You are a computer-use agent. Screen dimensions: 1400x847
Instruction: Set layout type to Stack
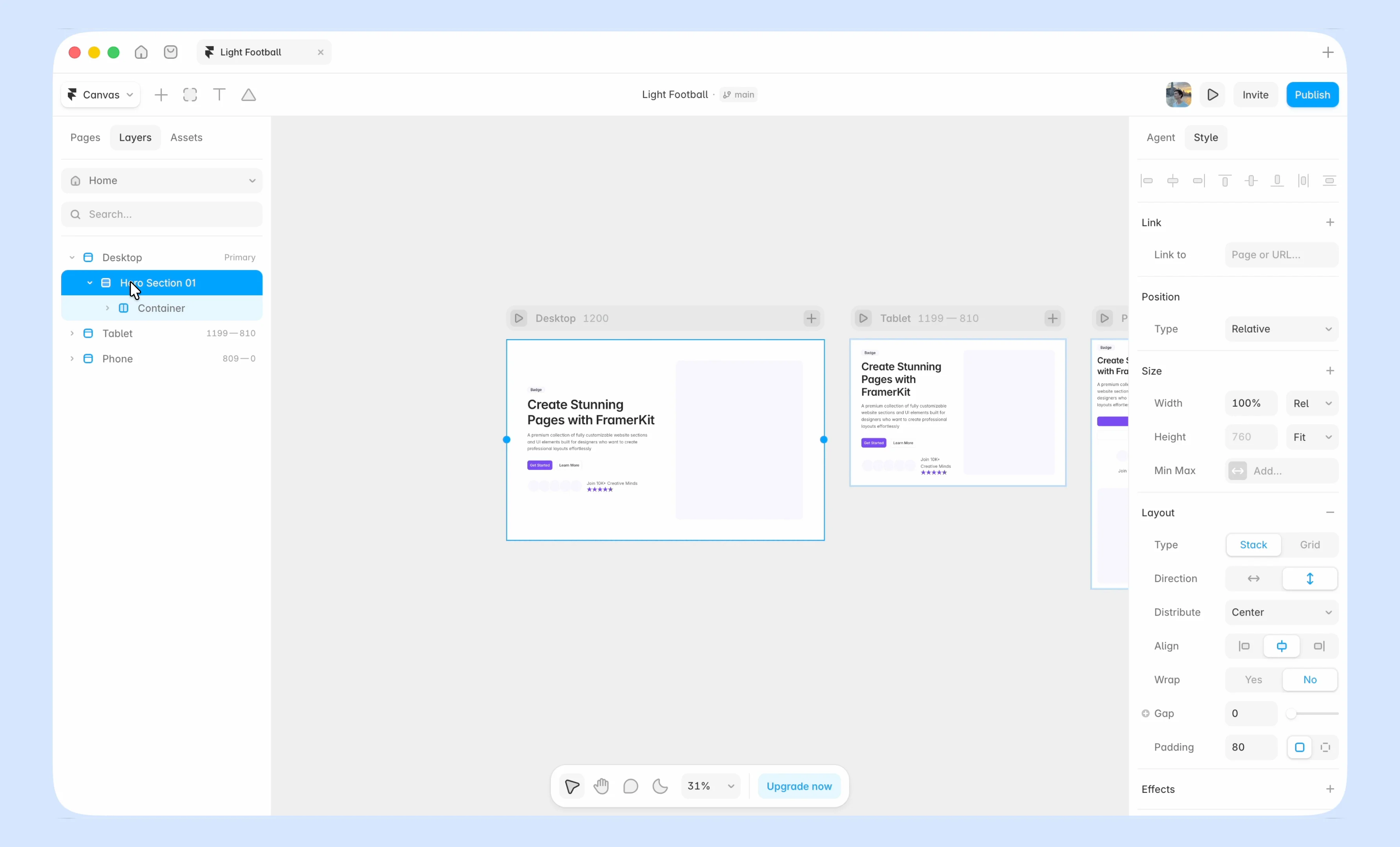[1253, 545]
